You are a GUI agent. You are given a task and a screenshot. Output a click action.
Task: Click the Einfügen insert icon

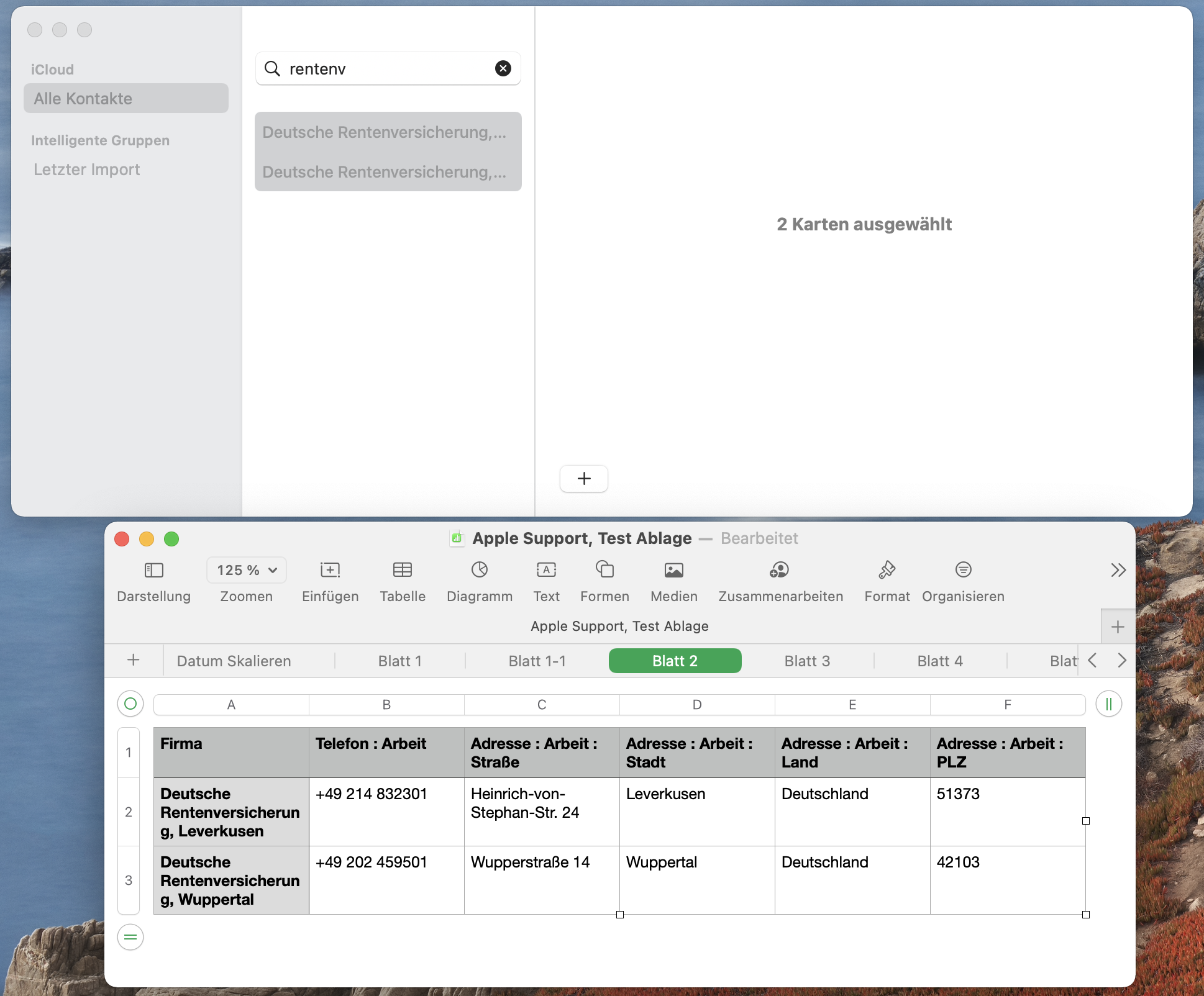pyautogui.click(x=330, y=570)
